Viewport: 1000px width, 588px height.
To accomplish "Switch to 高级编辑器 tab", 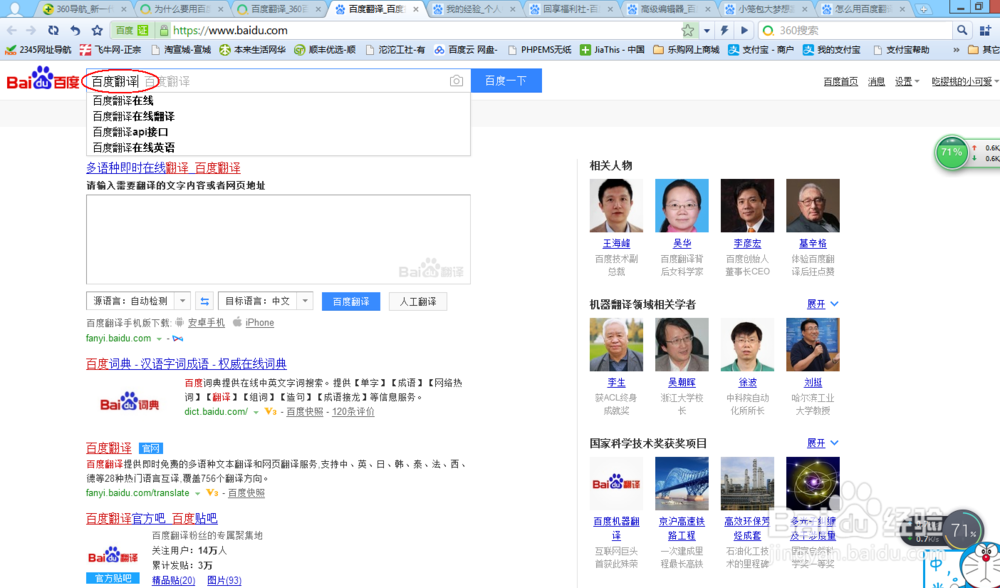I will tap(668, 9).
